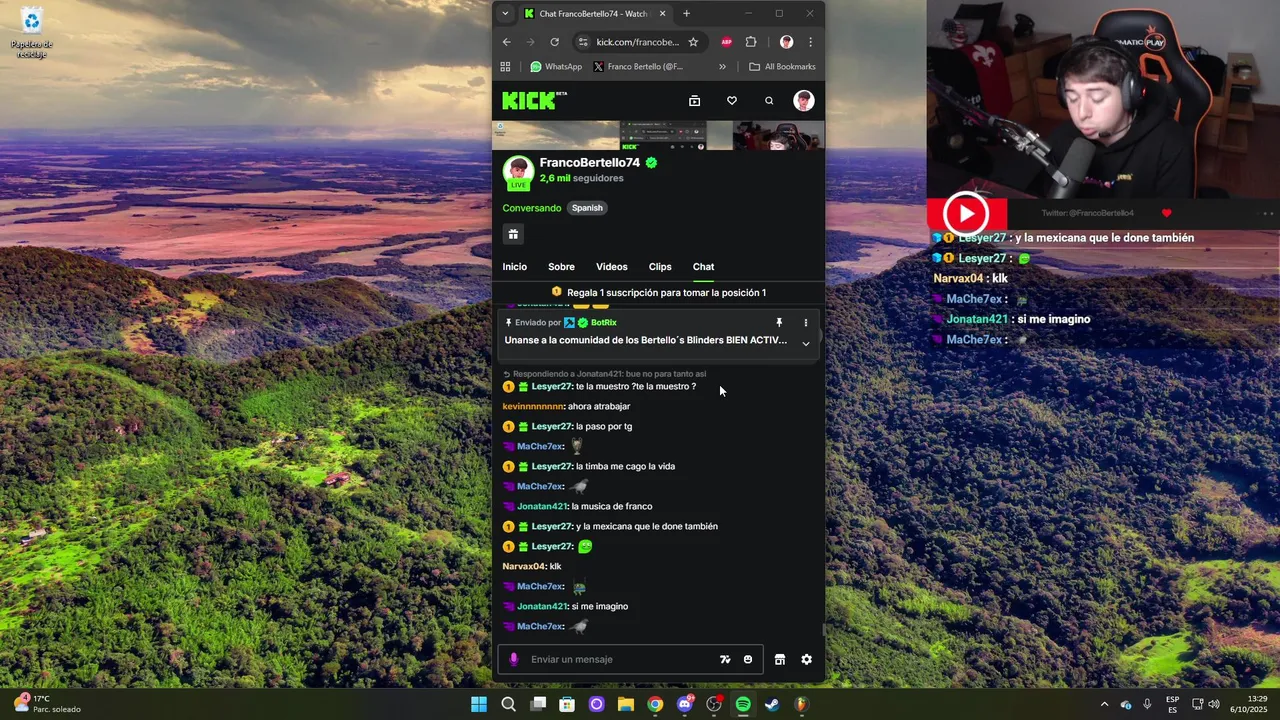Image resolution: width=1280 pixels, height=720 pixels.
Task: Switch to the Sobre tab
Action: coord(561,267)
